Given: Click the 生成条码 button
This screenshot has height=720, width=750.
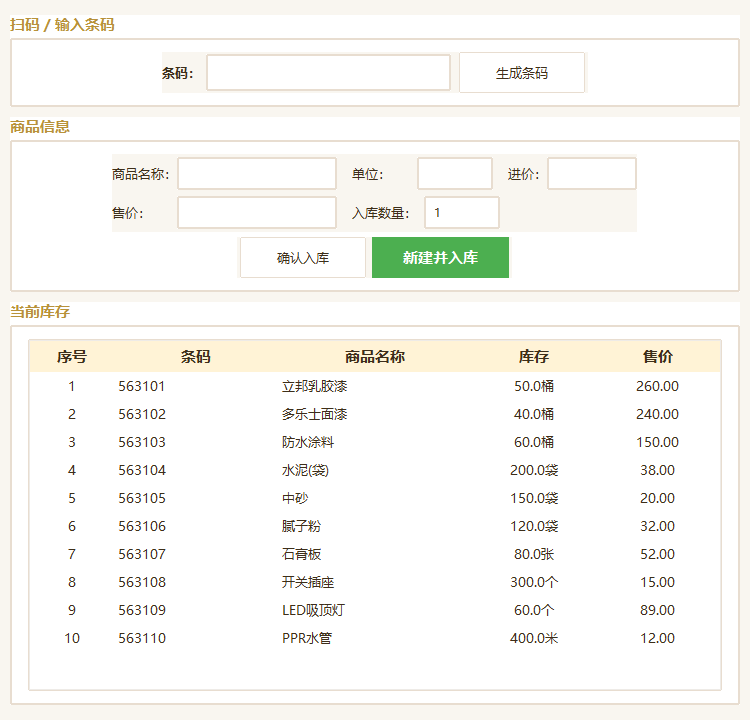Looking at the screenshot, I should click(521, 73).
